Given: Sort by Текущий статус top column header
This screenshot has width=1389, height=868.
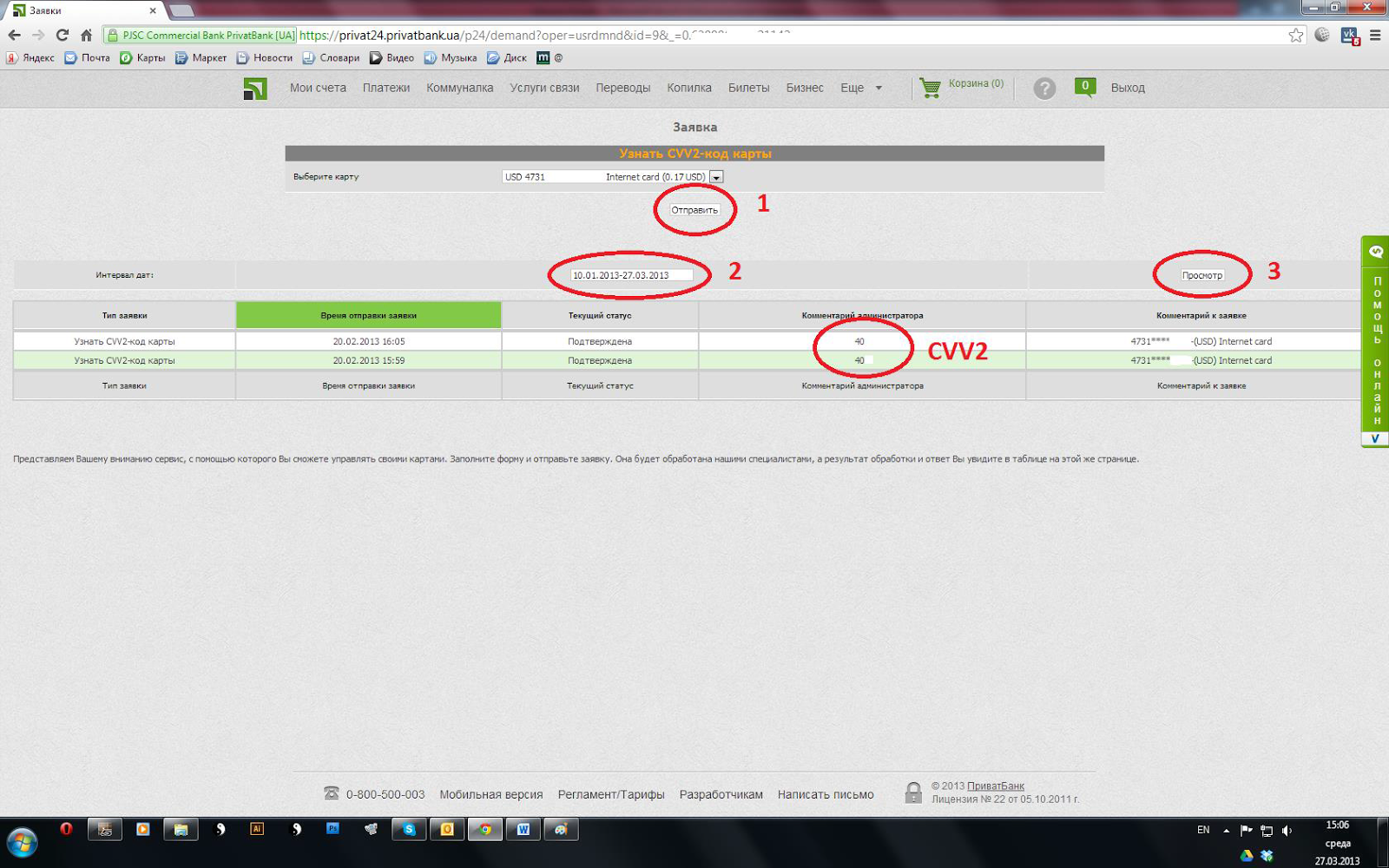Looking at the screenshot, I should tap(600, 316).
